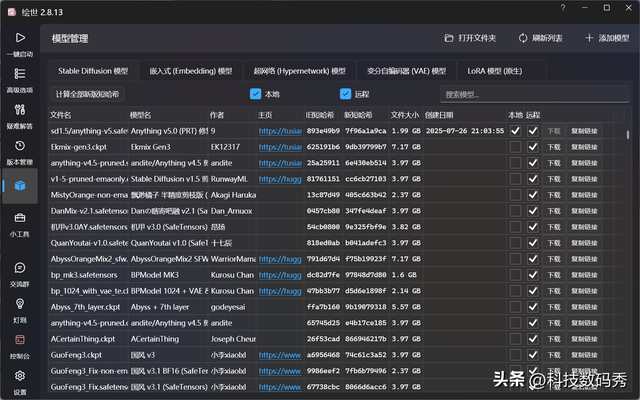Viewport: 640px width, 400px height.
Task: Open huggingface link of AbyssOrangeMix2 SFW row
Action: pyautogui.click(x=280, y=259)
